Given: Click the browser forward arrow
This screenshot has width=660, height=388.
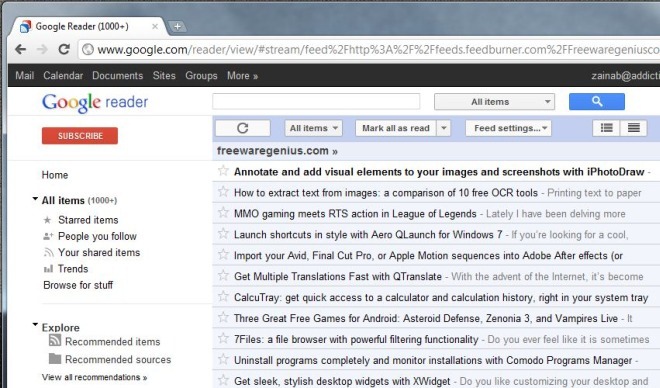Looking at the screenshot, I should point(42,50).
